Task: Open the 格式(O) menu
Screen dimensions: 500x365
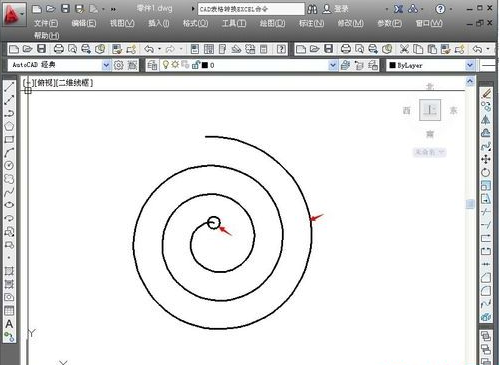Action: click(196, 23)
